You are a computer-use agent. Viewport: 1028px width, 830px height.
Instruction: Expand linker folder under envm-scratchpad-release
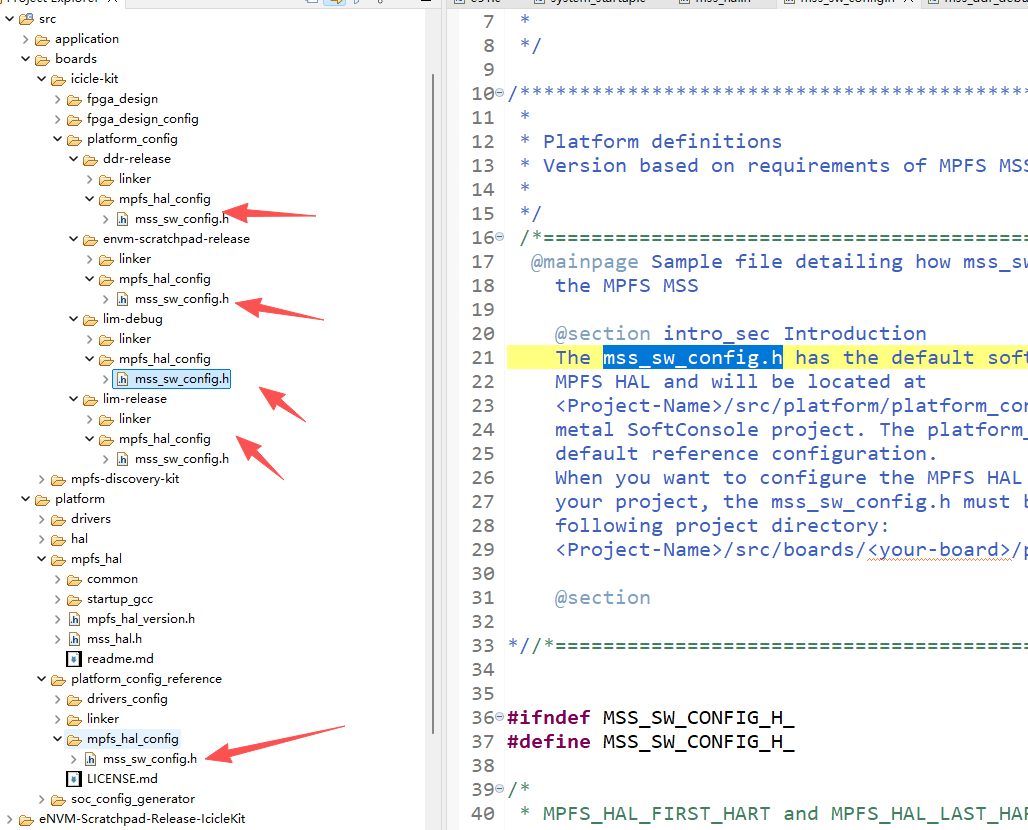coord(89,259)
